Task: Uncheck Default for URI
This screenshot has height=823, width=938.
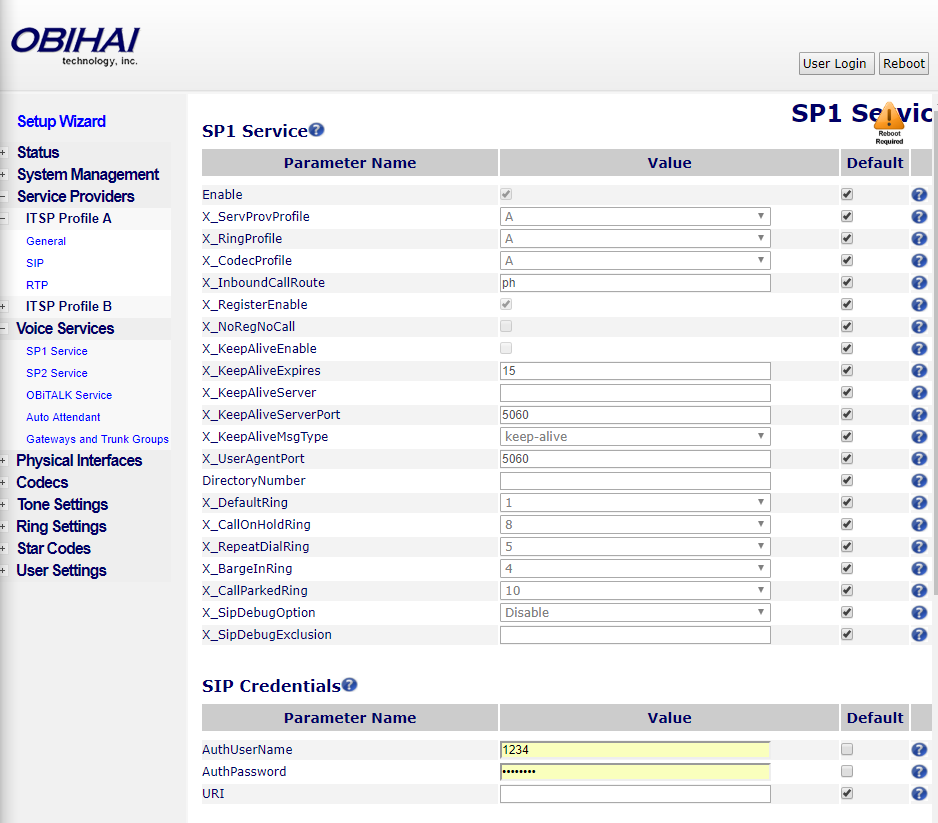Action: [x=846, y=793]
